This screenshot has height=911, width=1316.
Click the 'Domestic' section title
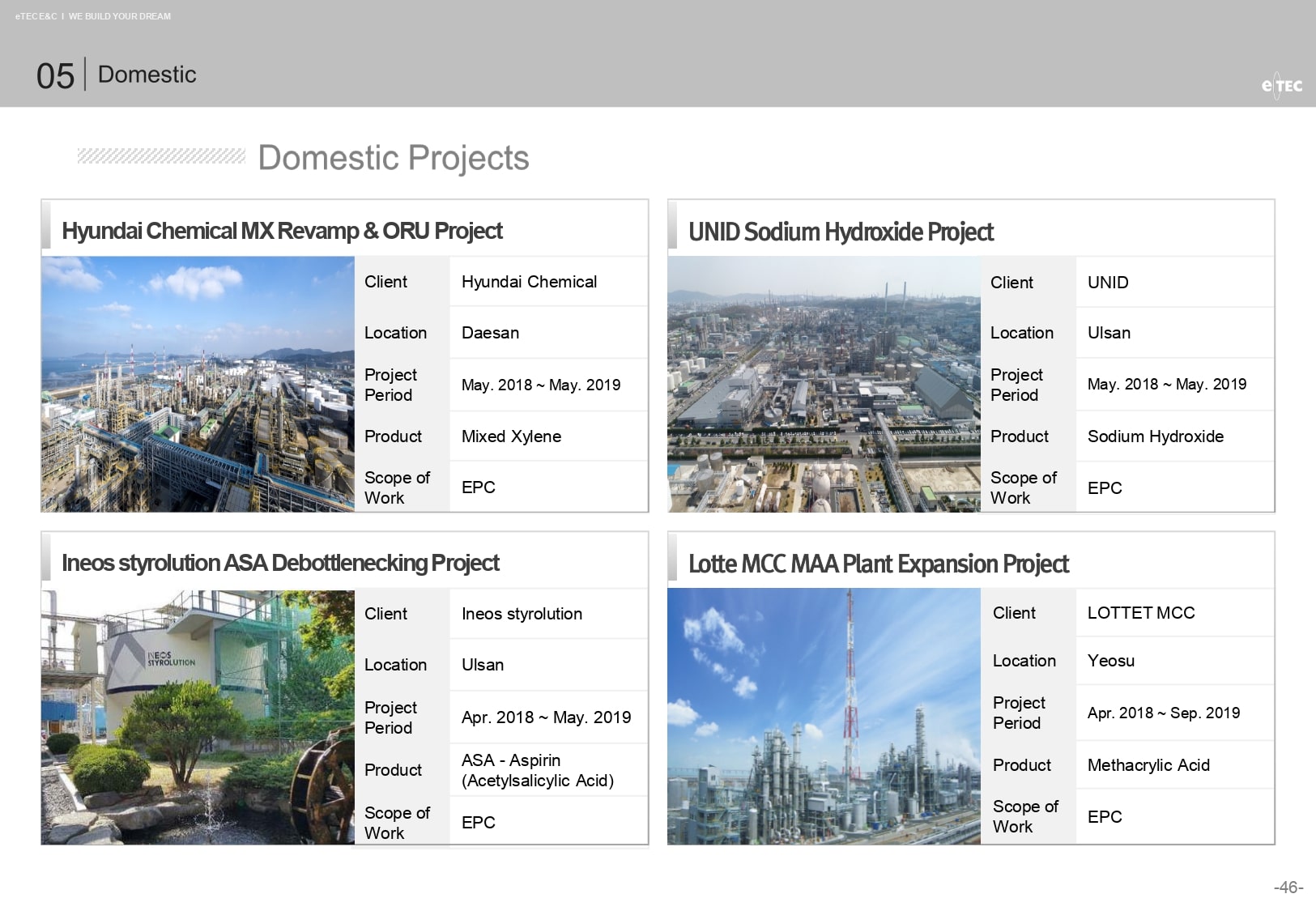pos(147,74)
